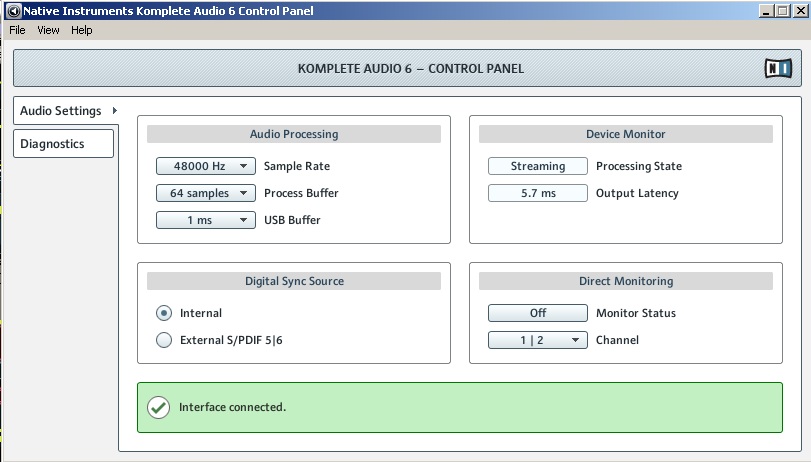Open the Process Buffer 64 samples dropdown
The height and width of the screenshot is (462, 811).
tap(205, 193)
